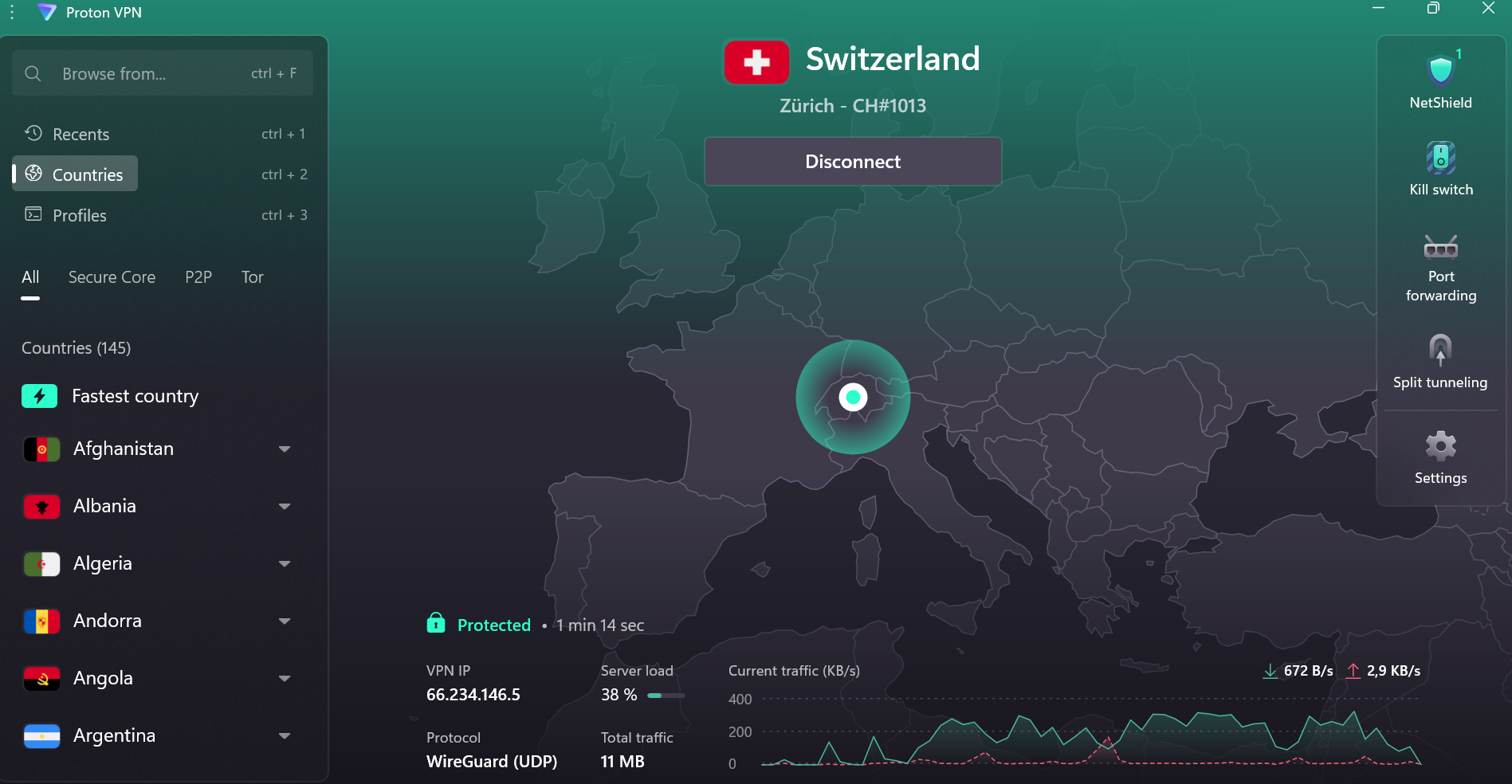This screenshot has height=784, width=1512.
Task: Click the Profiles window icon
Action: pos(33,214)
